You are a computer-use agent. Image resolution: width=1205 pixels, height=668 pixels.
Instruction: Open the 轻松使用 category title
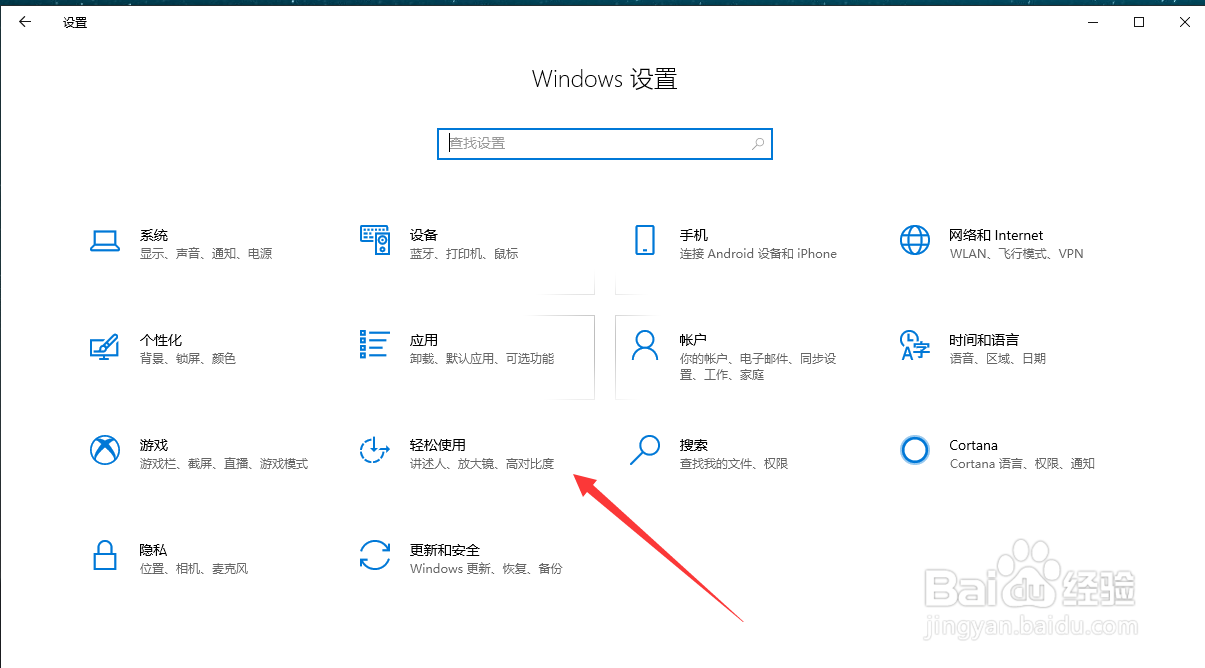(438, 445)
